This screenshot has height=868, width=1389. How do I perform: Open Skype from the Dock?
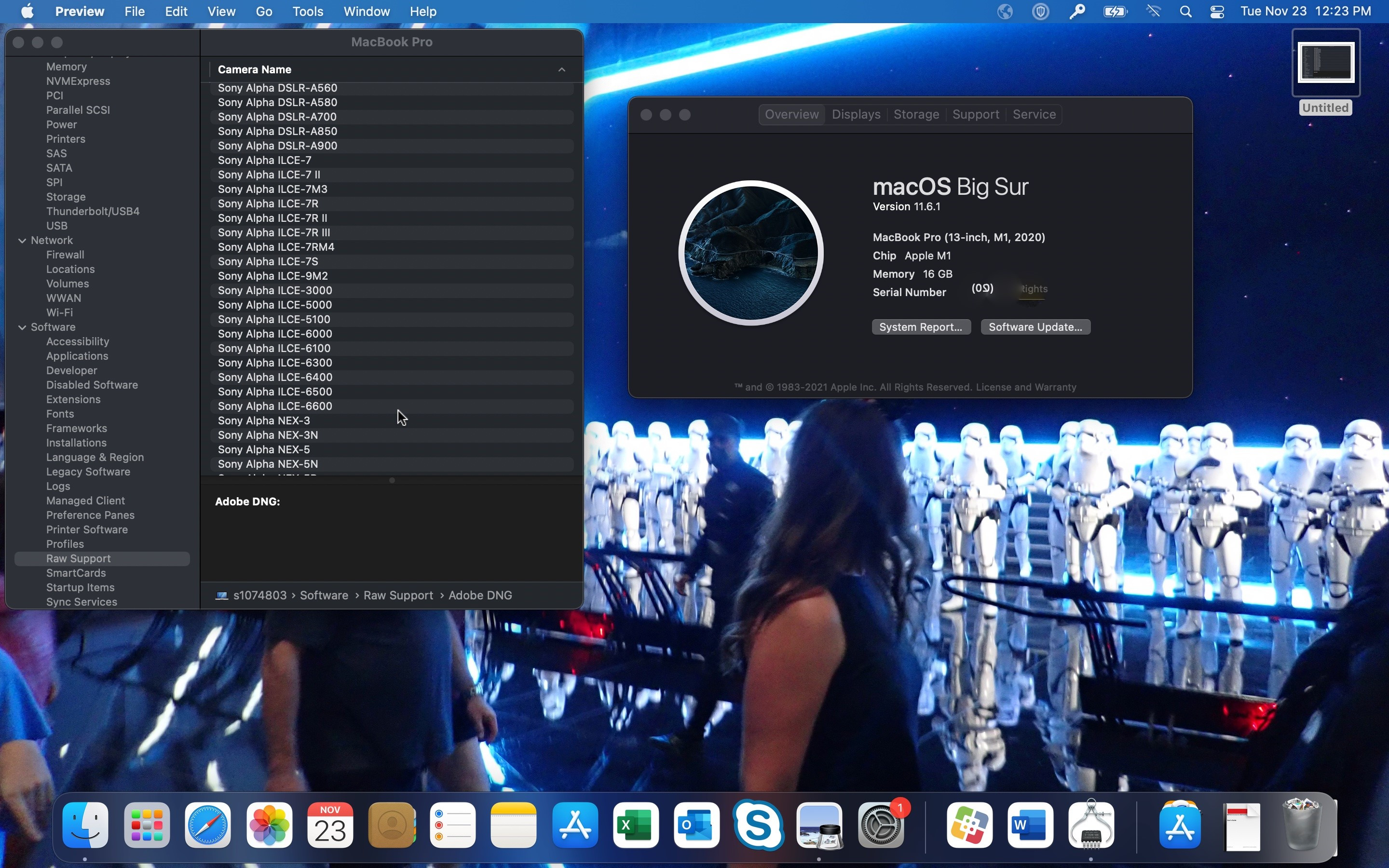(758, 826)
